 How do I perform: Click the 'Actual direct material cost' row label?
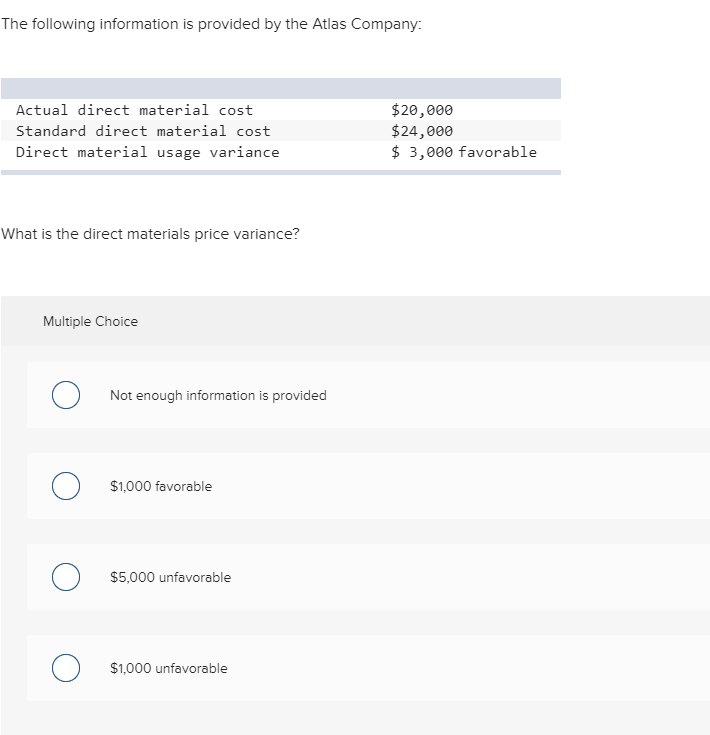click(134, 110)
